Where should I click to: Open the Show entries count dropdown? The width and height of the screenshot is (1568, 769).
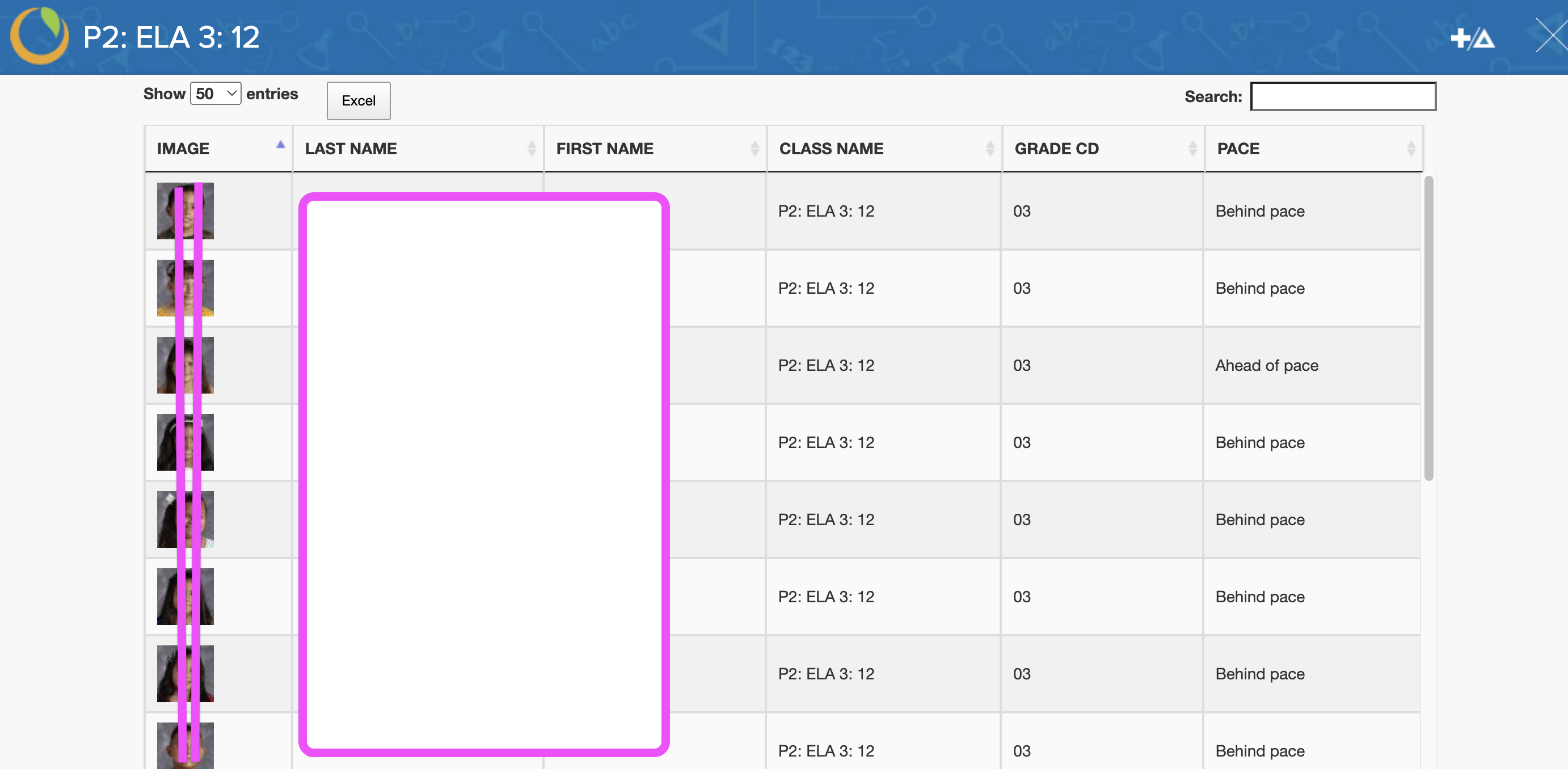pos(216,94)
